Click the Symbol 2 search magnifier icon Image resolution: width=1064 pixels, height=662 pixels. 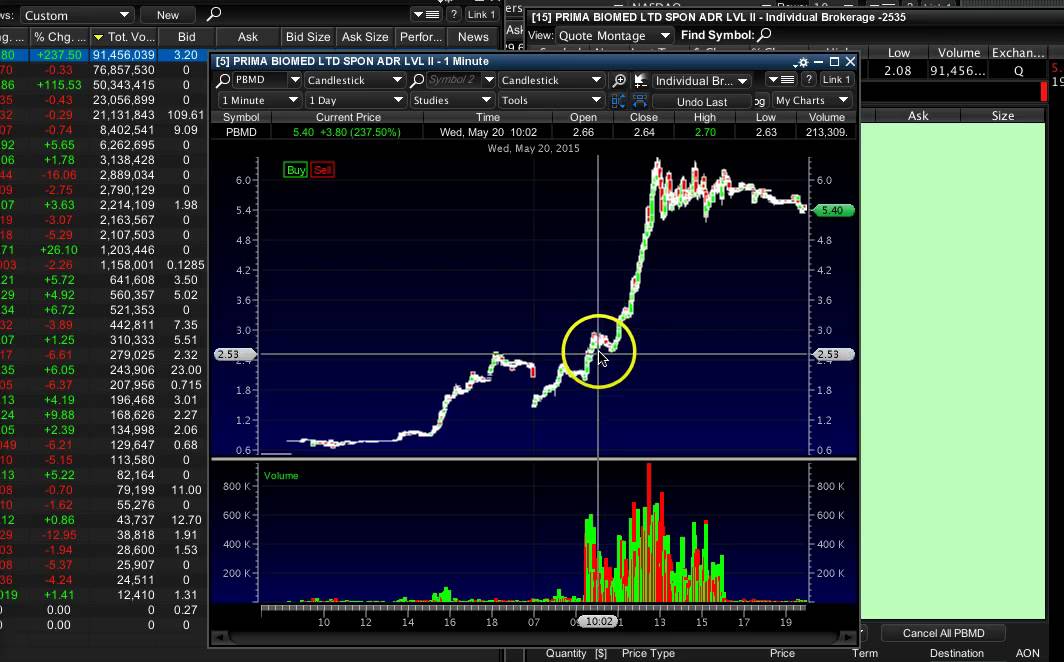pyautogui.click(x=417, y=80)
